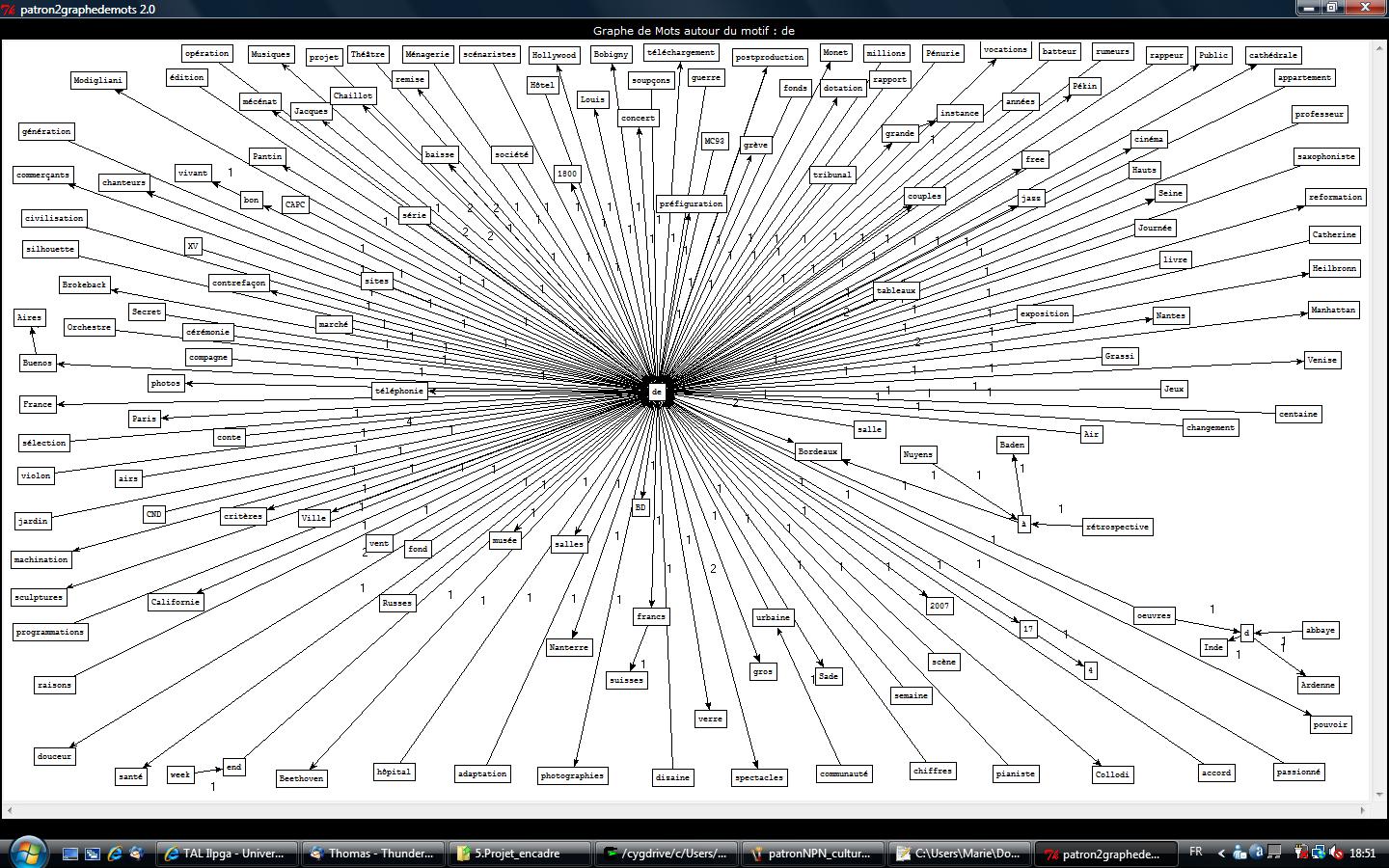Select the 'cathédrale' word node

[1273, 56]
